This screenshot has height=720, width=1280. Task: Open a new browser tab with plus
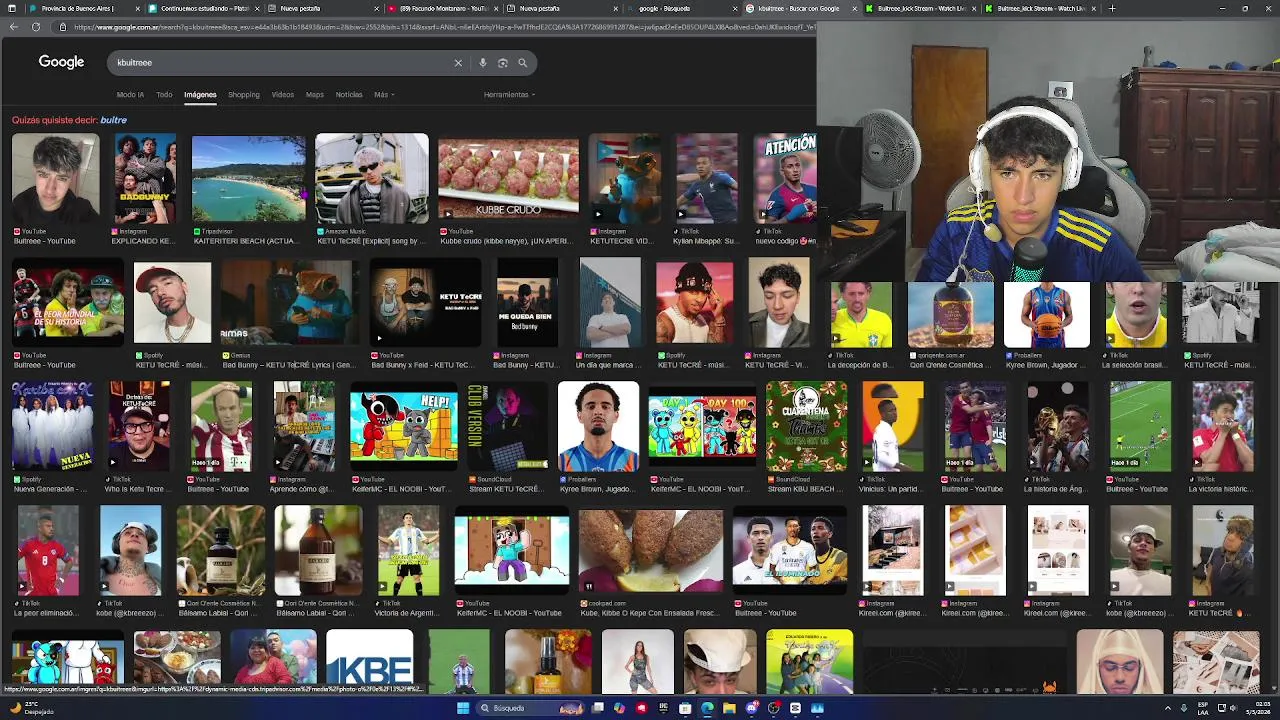[x=1113, y=8]
